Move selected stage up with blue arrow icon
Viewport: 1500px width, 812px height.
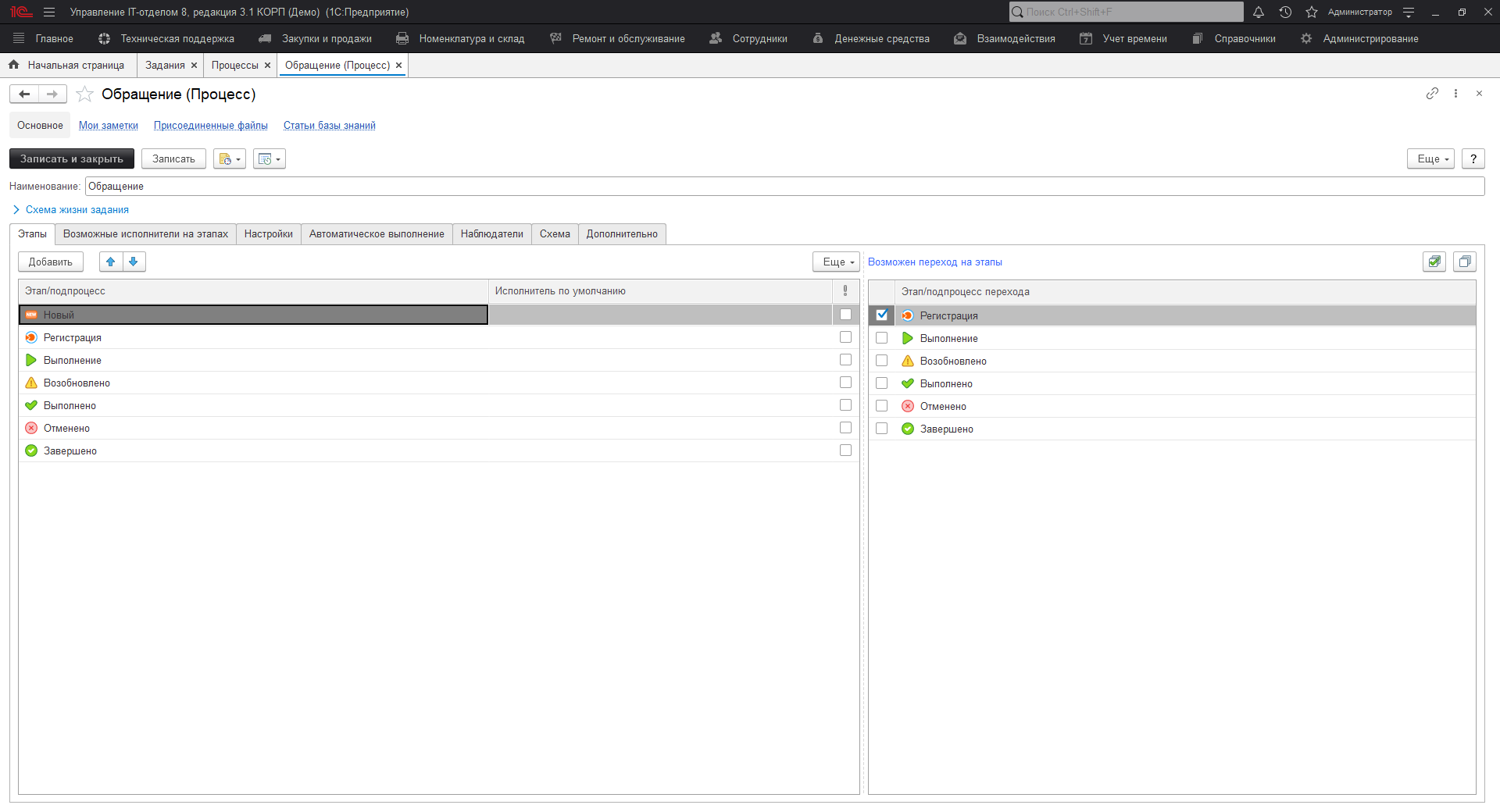coord(110,262)
